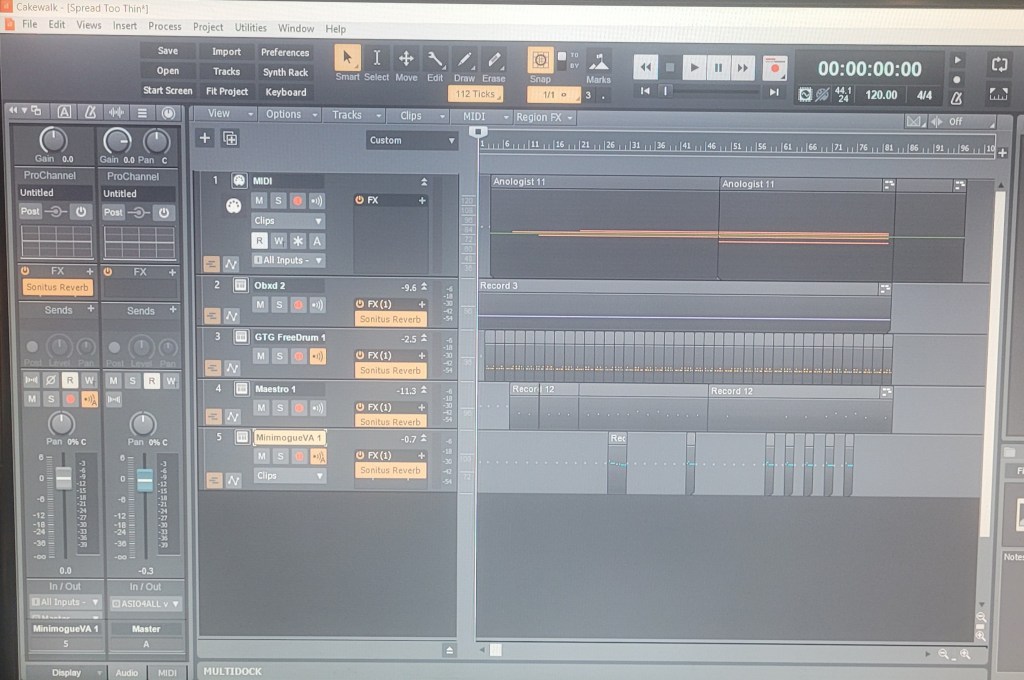Solo the GTG FreeDrum 1 track
This screenshot has width=1024, height=680.
(278, 356)
